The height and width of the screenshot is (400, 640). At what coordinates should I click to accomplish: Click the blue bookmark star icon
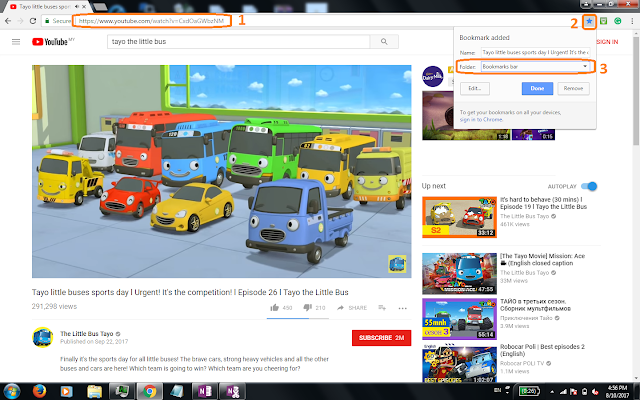pyautogui.click(x=589, y=21)
